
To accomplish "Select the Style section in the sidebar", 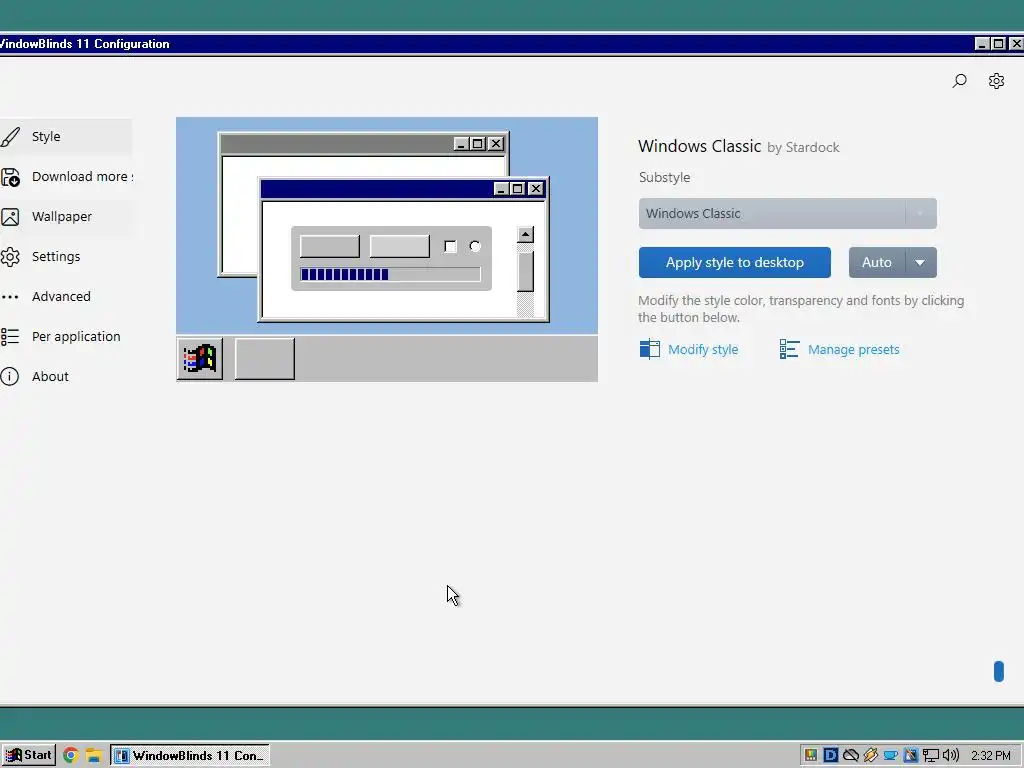I will pyautogui.click(x=65, y=136).
